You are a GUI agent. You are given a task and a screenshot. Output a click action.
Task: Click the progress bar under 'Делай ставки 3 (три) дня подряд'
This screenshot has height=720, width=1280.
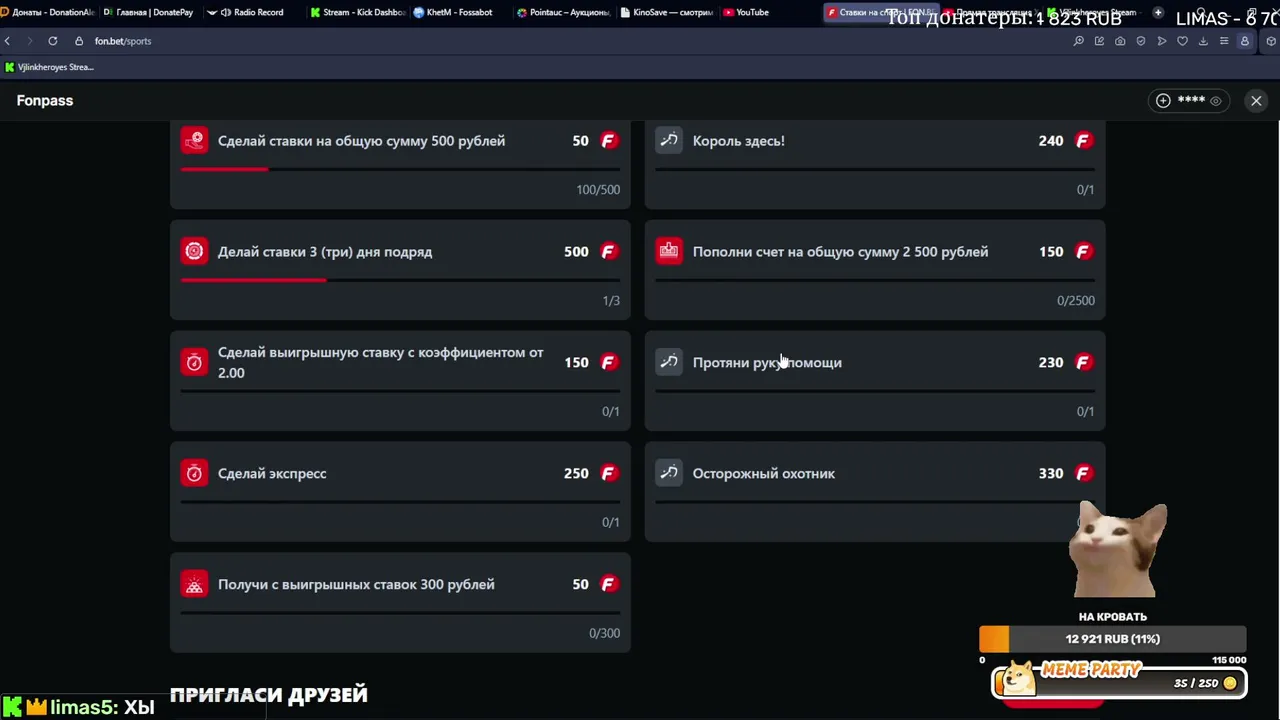point(400,280)
